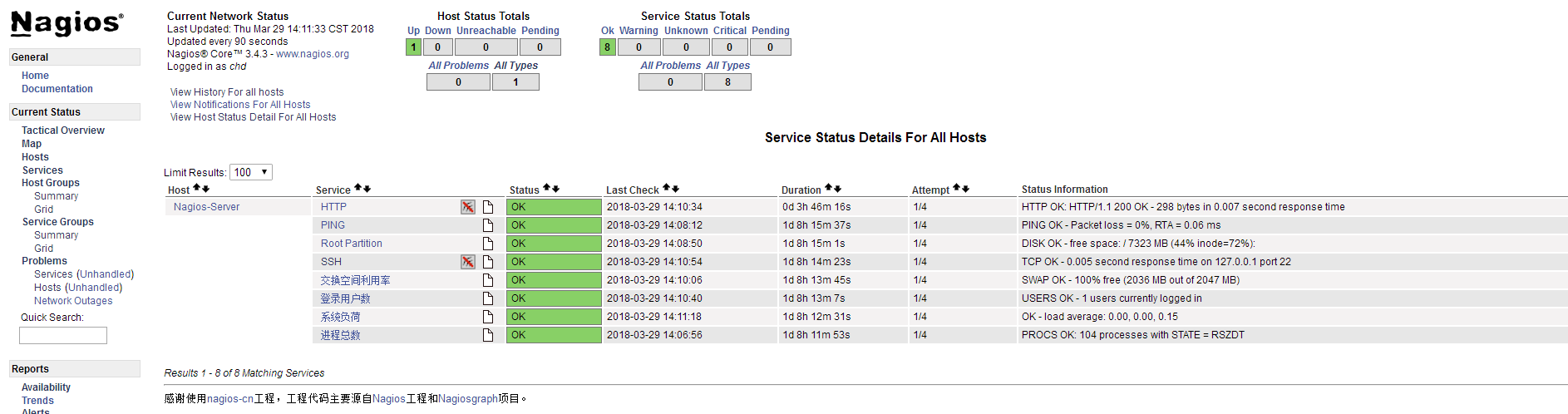Open 系统负荷 service details

(x=341, y=317)
